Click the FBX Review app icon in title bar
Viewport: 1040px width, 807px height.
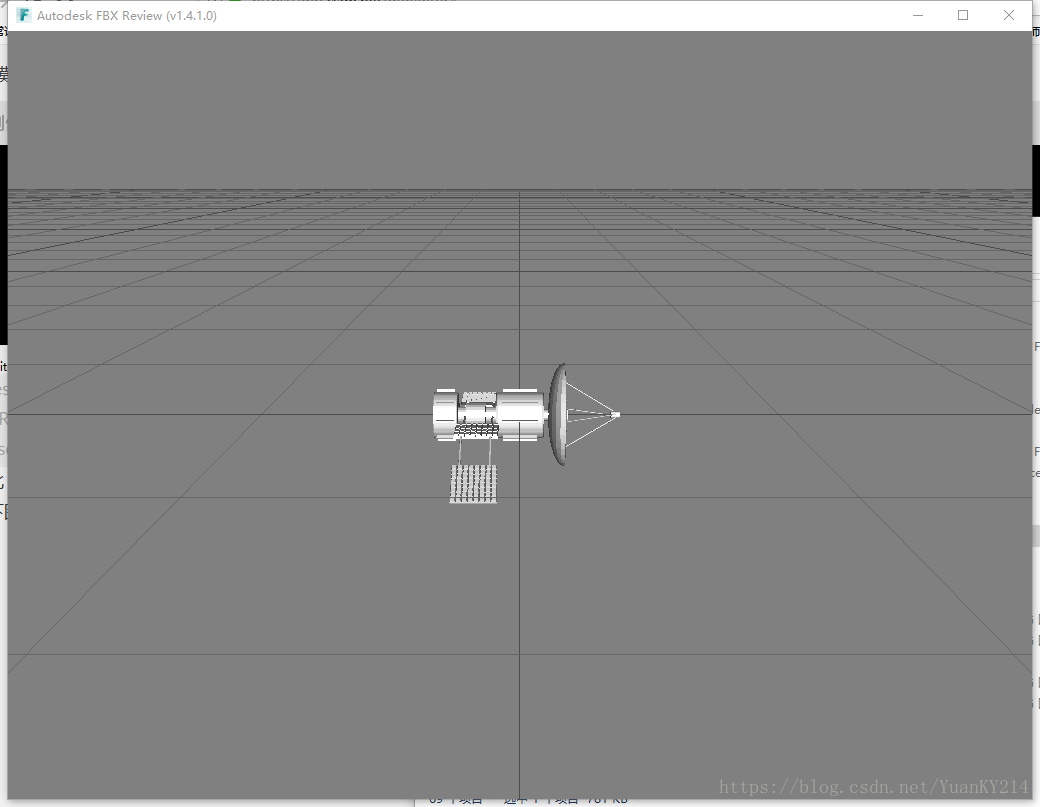click(x=23, y=15)
